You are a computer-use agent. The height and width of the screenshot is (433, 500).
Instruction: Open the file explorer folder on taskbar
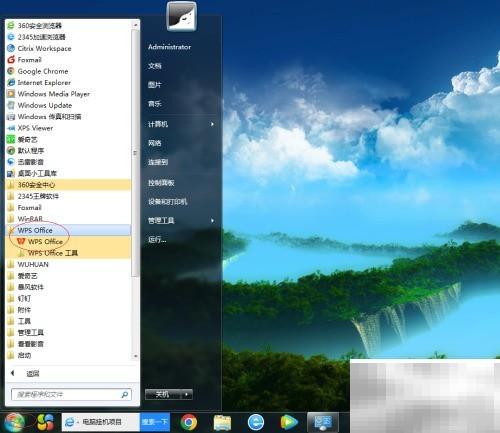222,422
